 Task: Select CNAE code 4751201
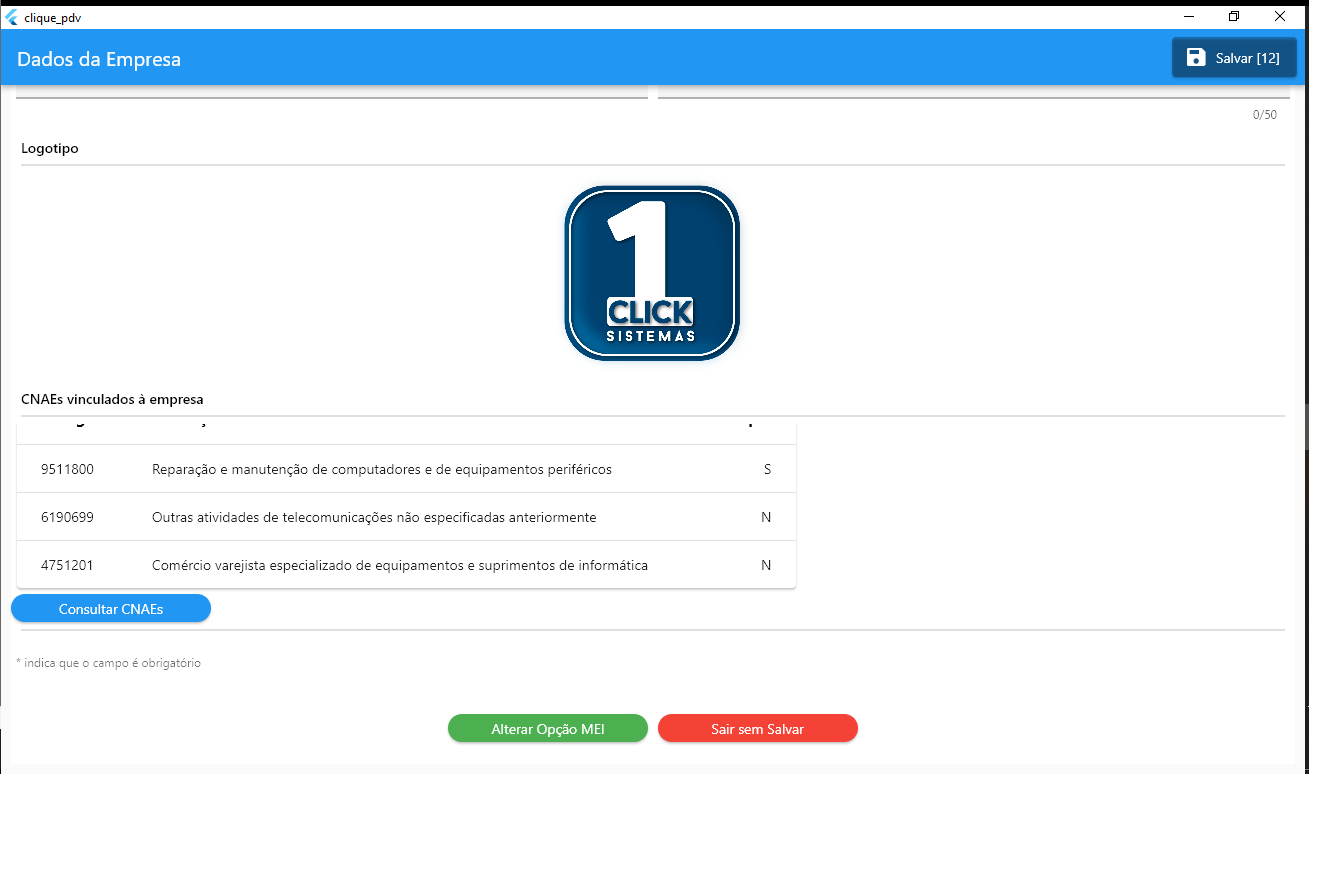pyautogui.click(x=67, y=565)
